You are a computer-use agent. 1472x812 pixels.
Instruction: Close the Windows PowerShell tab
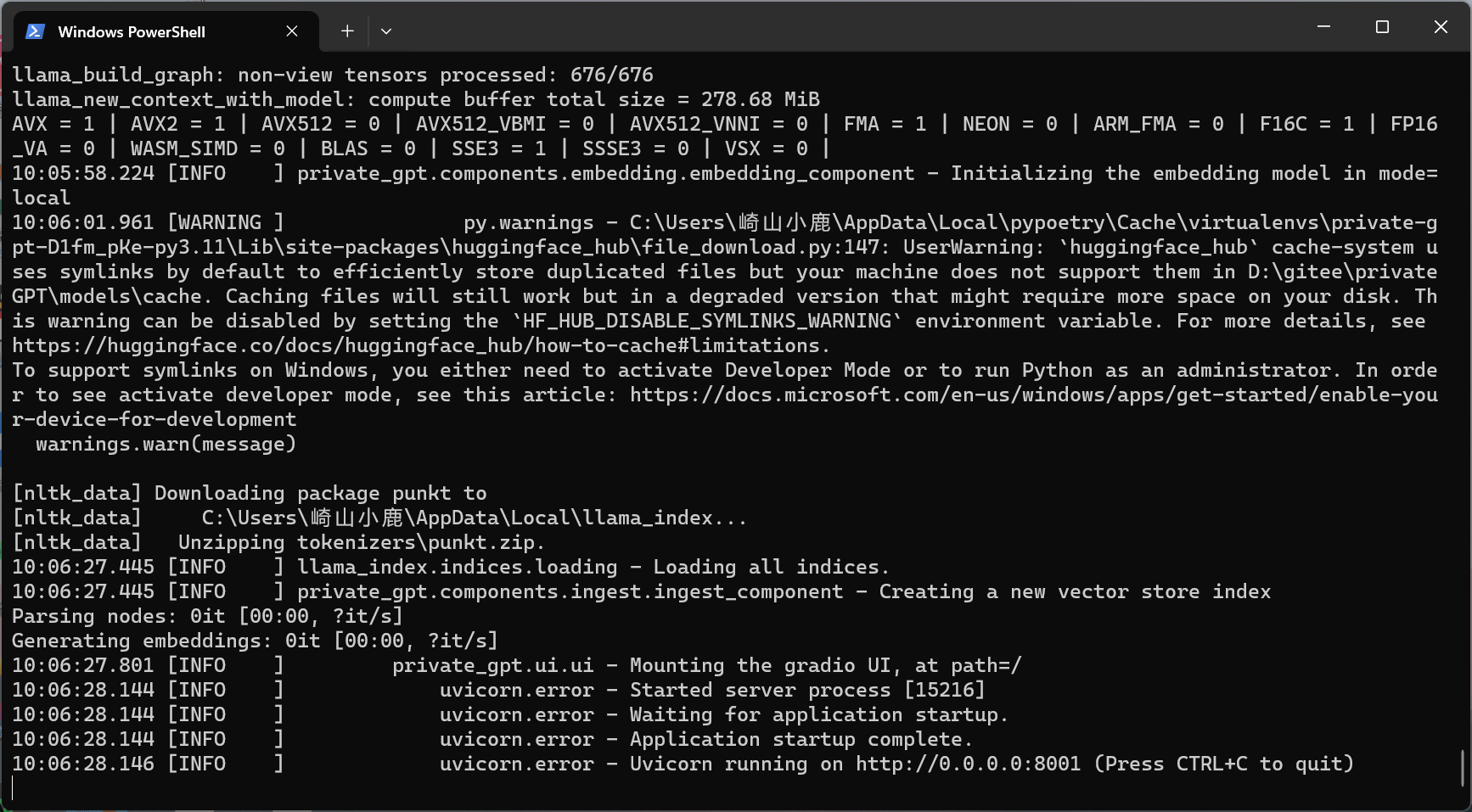[292, 31]
